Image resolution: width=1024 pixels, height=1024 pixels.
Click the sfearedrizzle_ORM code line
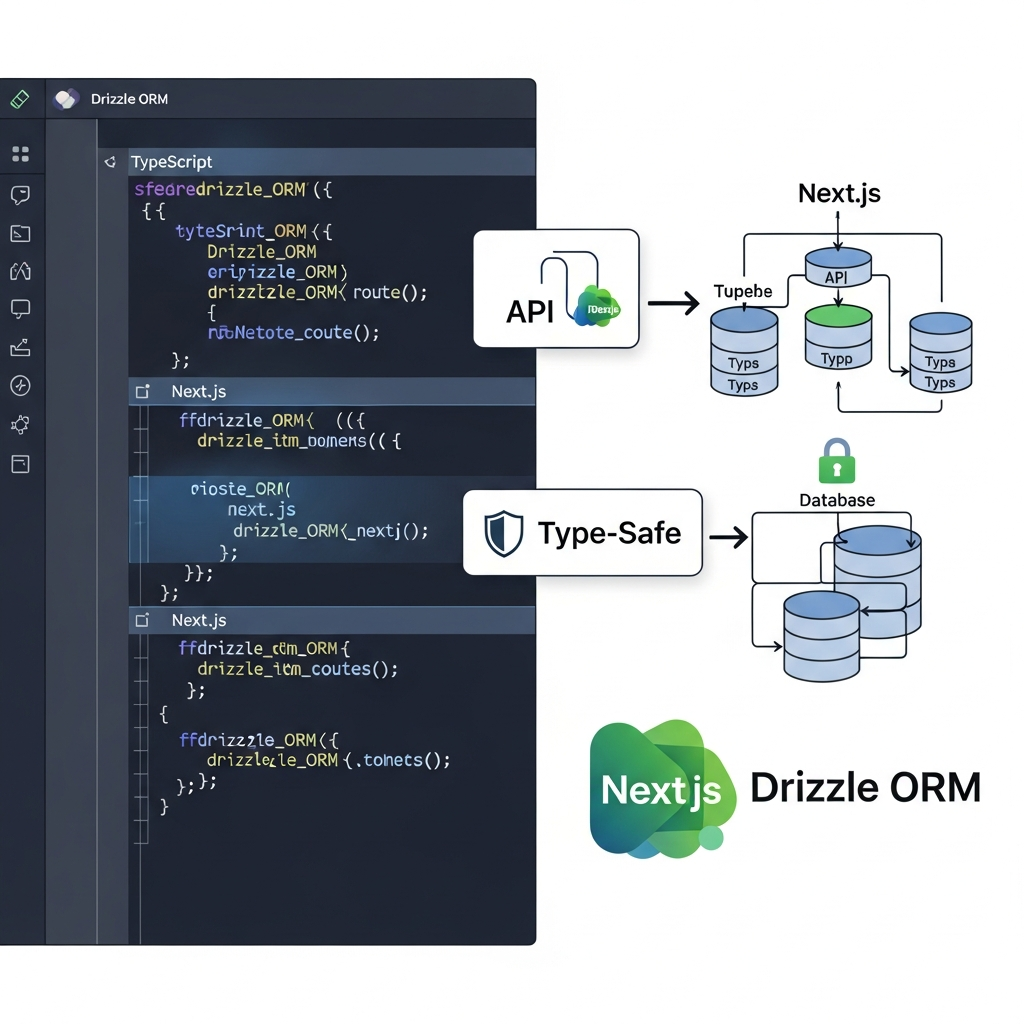[233, 190]
